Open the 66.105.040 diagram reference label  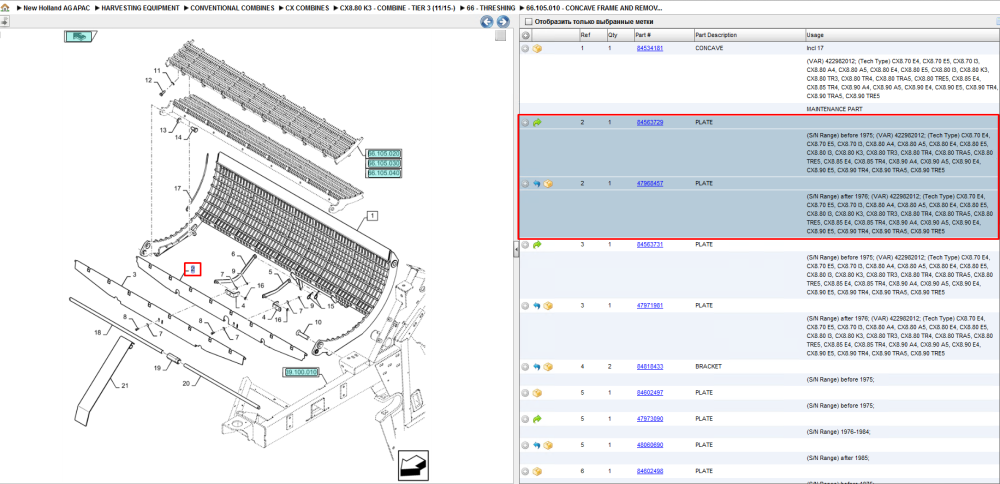(383, 173)
